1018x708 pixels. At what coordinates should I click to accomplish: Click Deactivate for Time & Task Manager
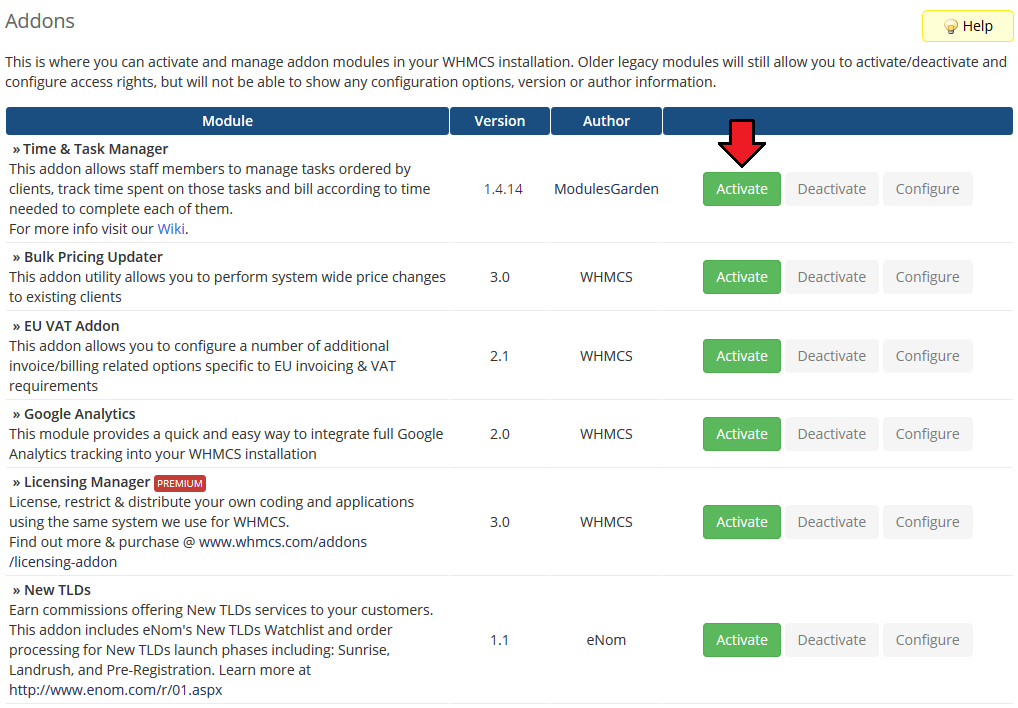coord(832,189)
